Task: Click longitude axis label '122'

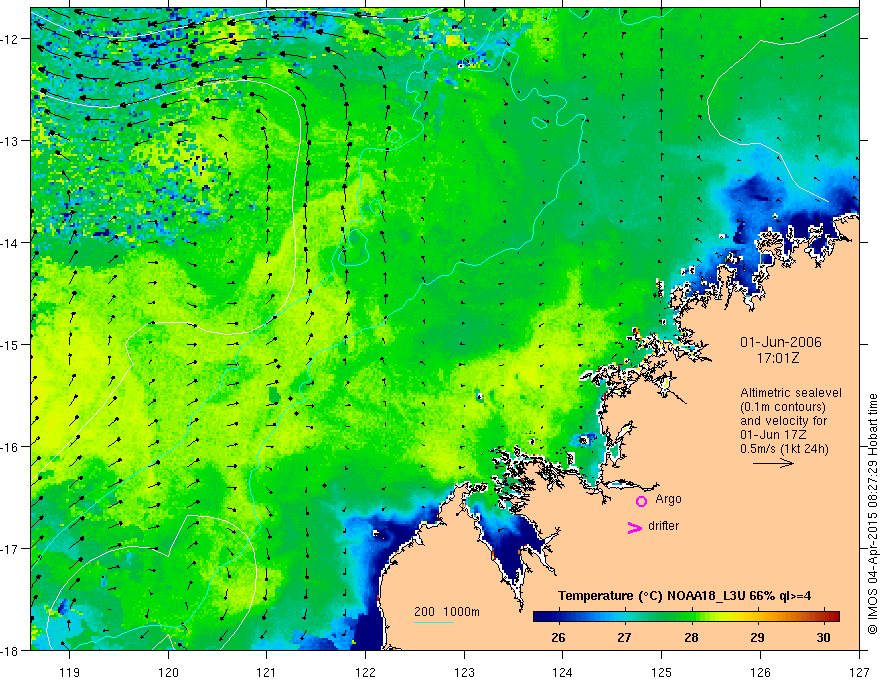Action: tap(365, 672)
